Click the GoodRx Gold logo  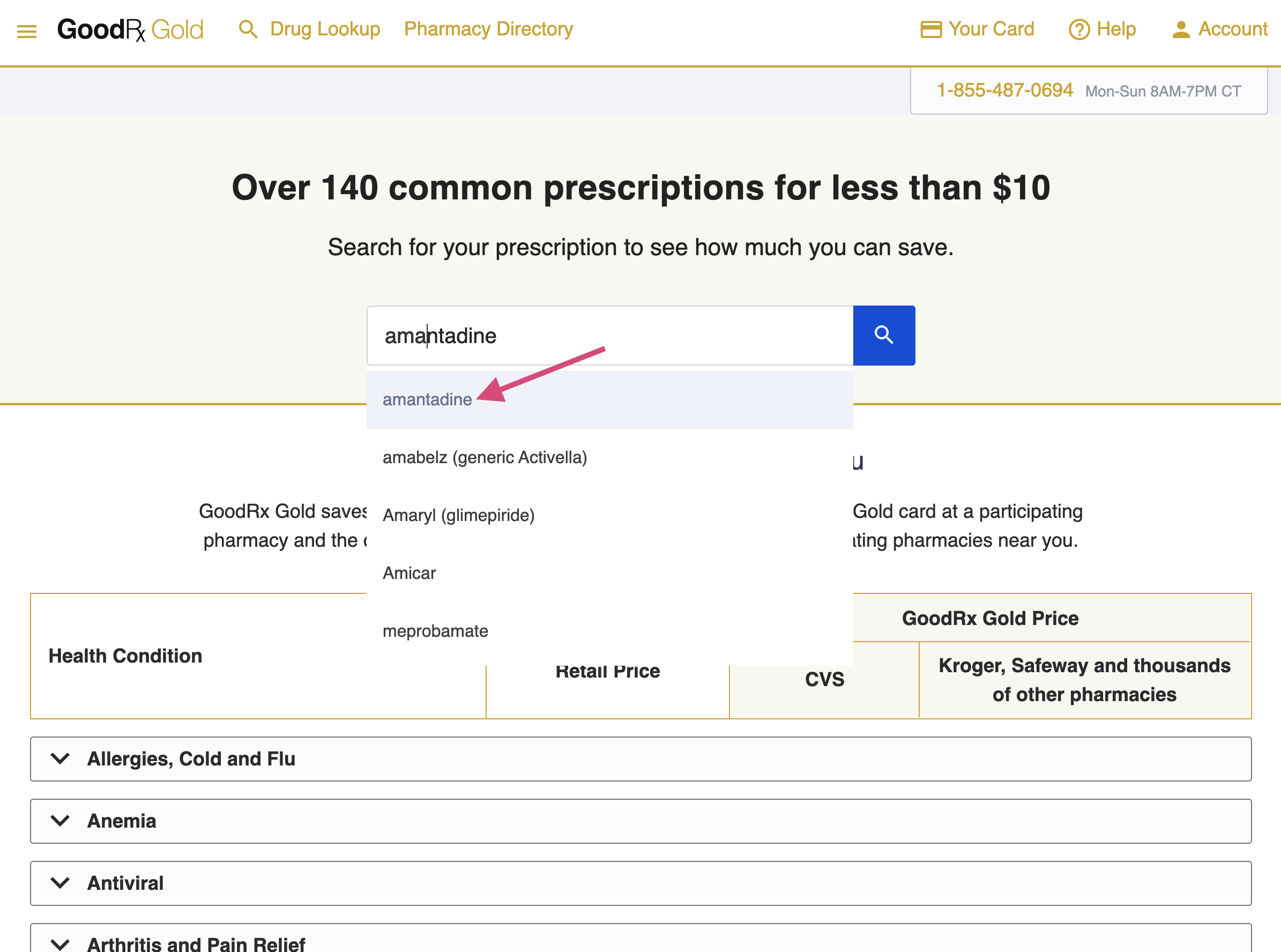coord(130,29)
